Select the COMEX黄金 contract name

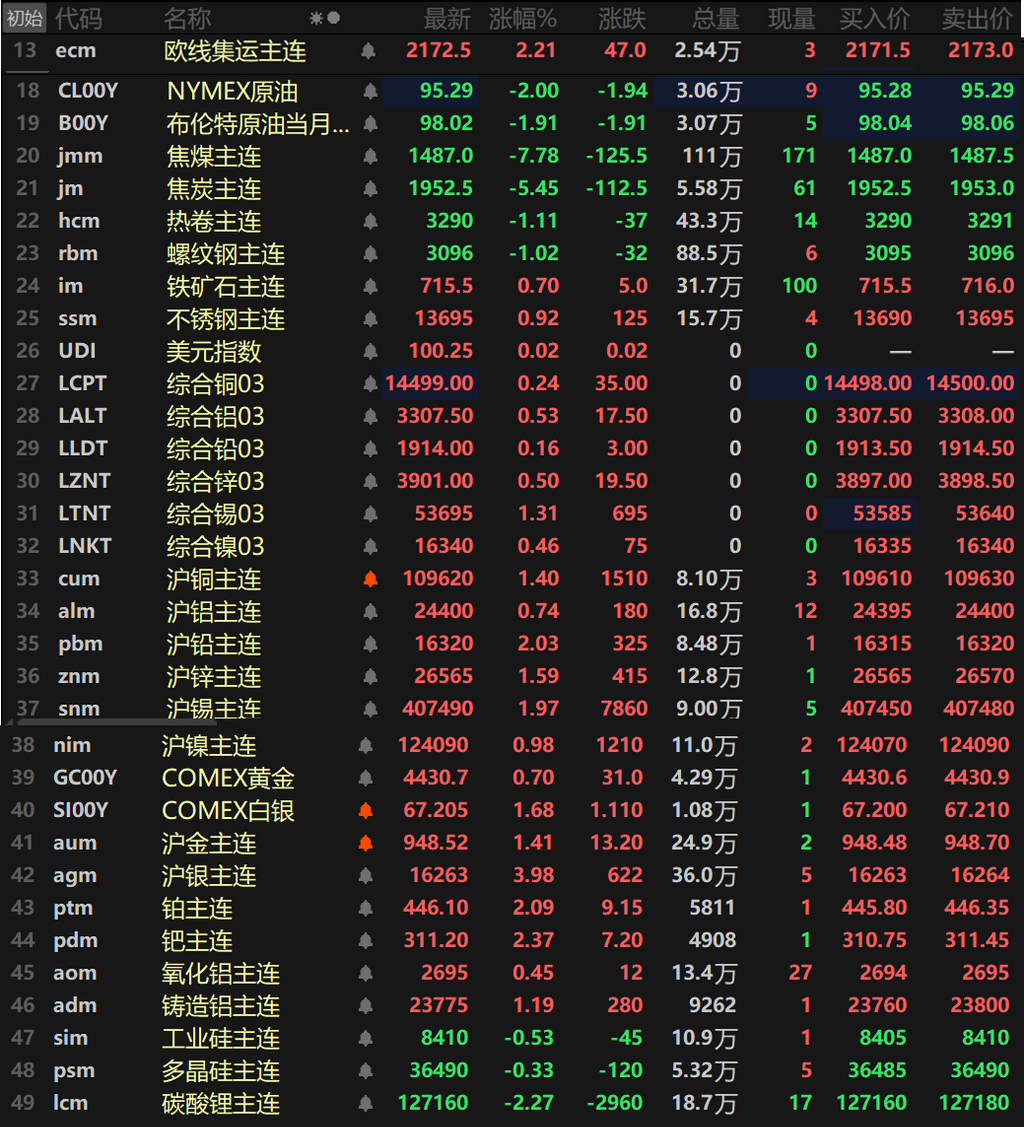coord(229,778)
